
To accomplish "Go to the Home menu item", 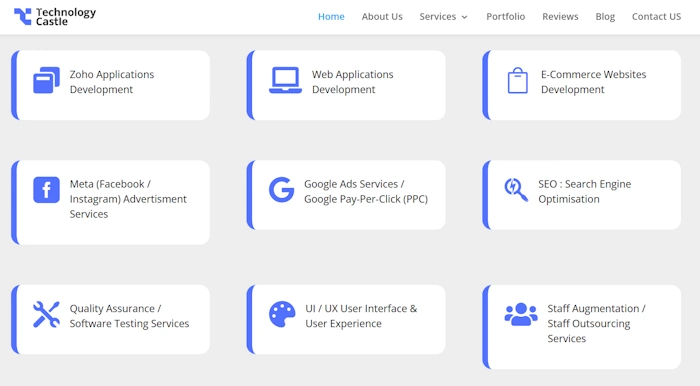I will (x=331, y=17).
